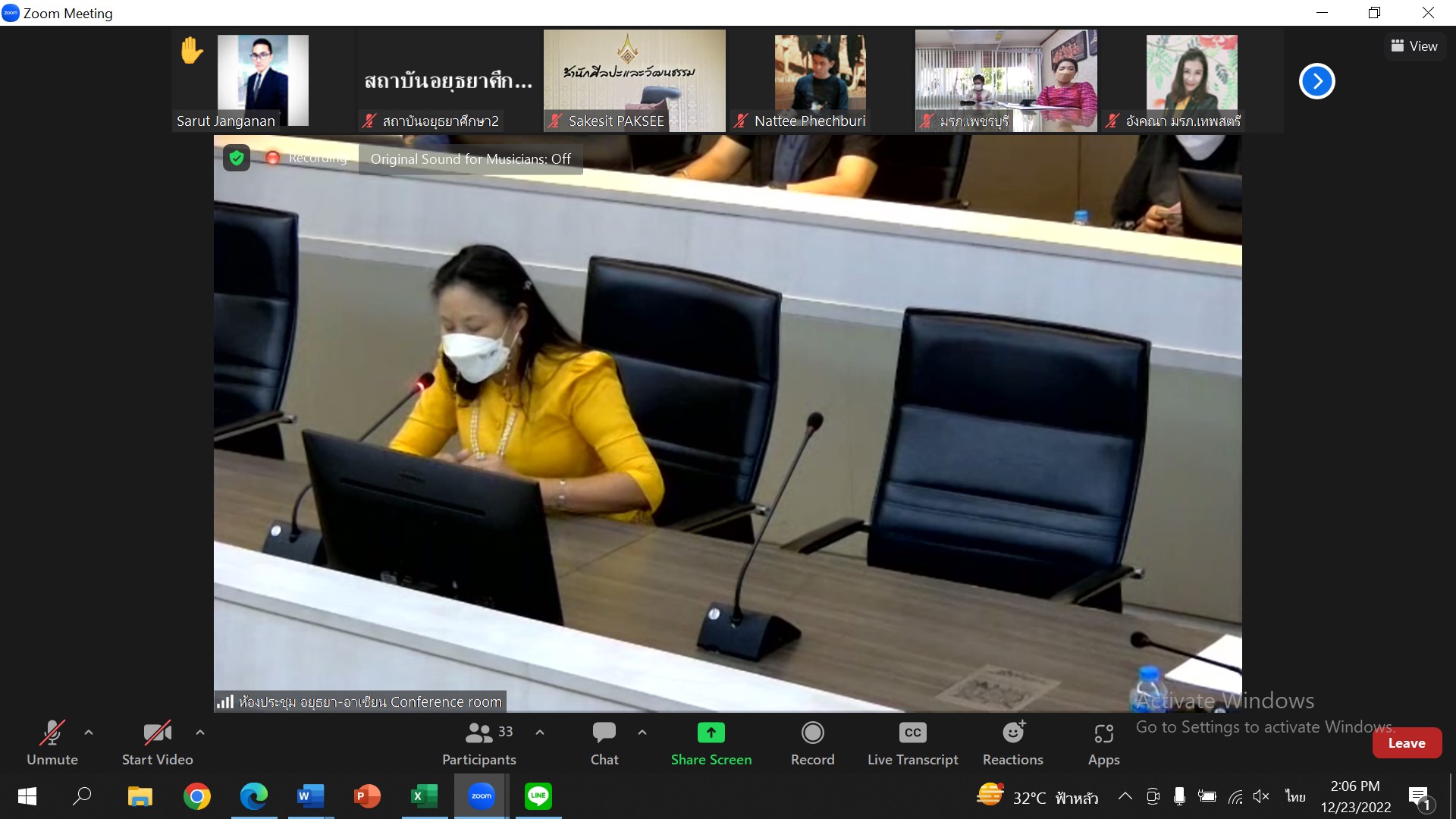
Task: Select Nattee Phechburi's video thumbnail
Action: (821, 80)
